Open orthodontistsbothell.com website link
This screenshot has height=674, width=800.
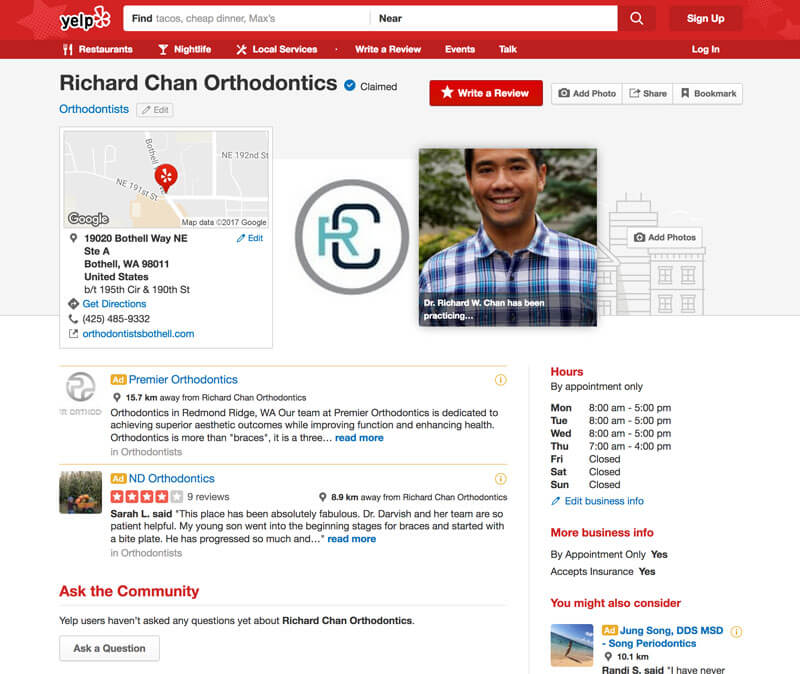138,334
